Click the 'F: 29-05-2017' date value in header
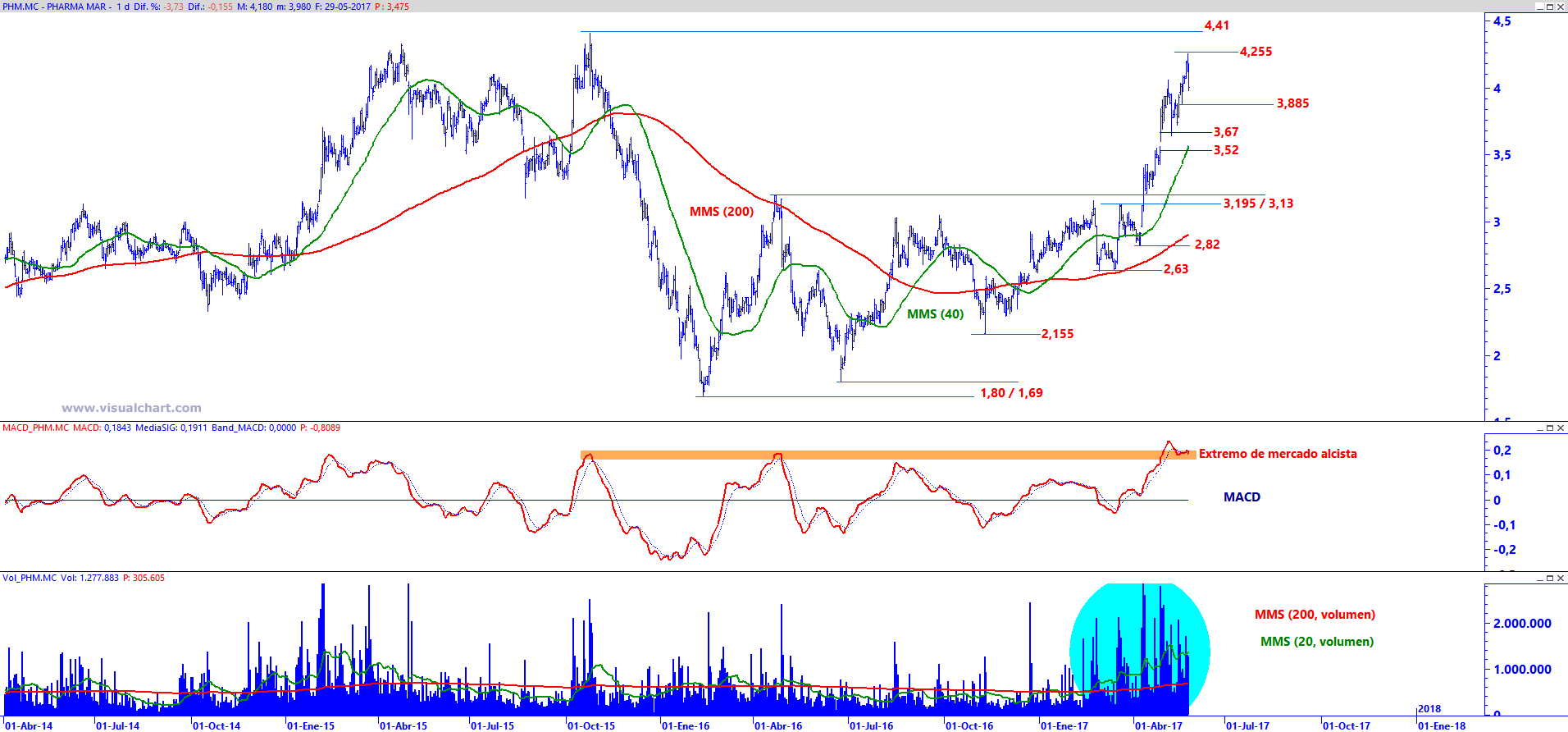Image resolution: width=1568 pixels, height=732 pixels. coord(343,7)
